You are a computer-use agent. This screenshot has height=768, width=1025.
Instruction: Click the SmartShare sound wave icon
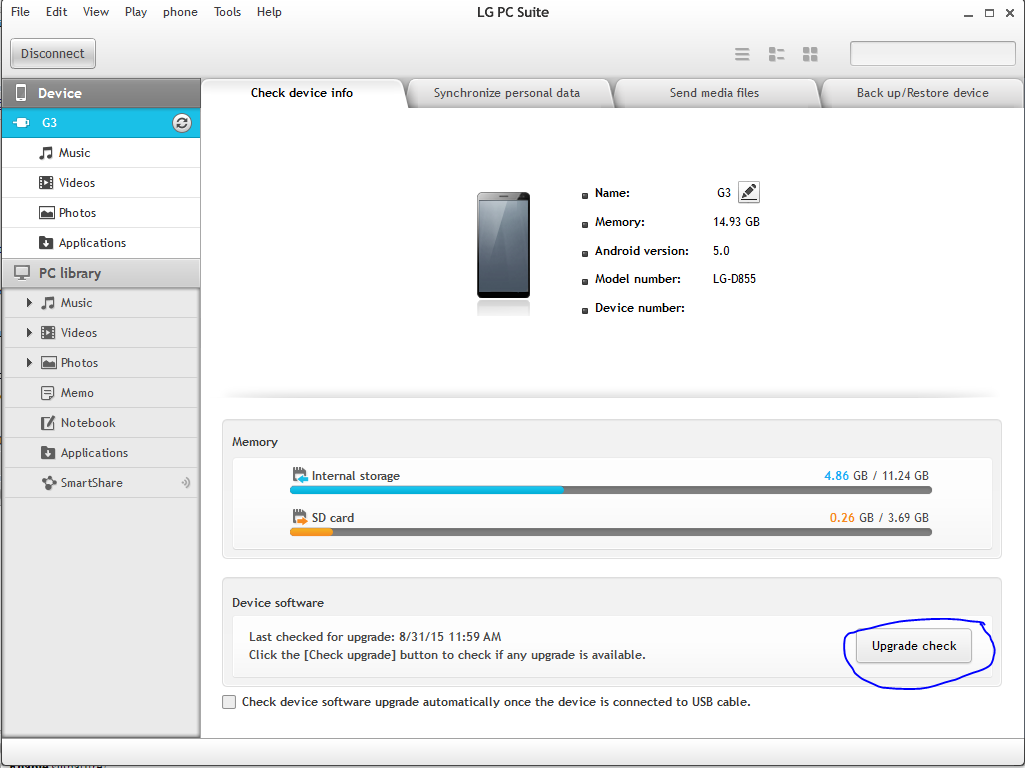coord(186,483)
